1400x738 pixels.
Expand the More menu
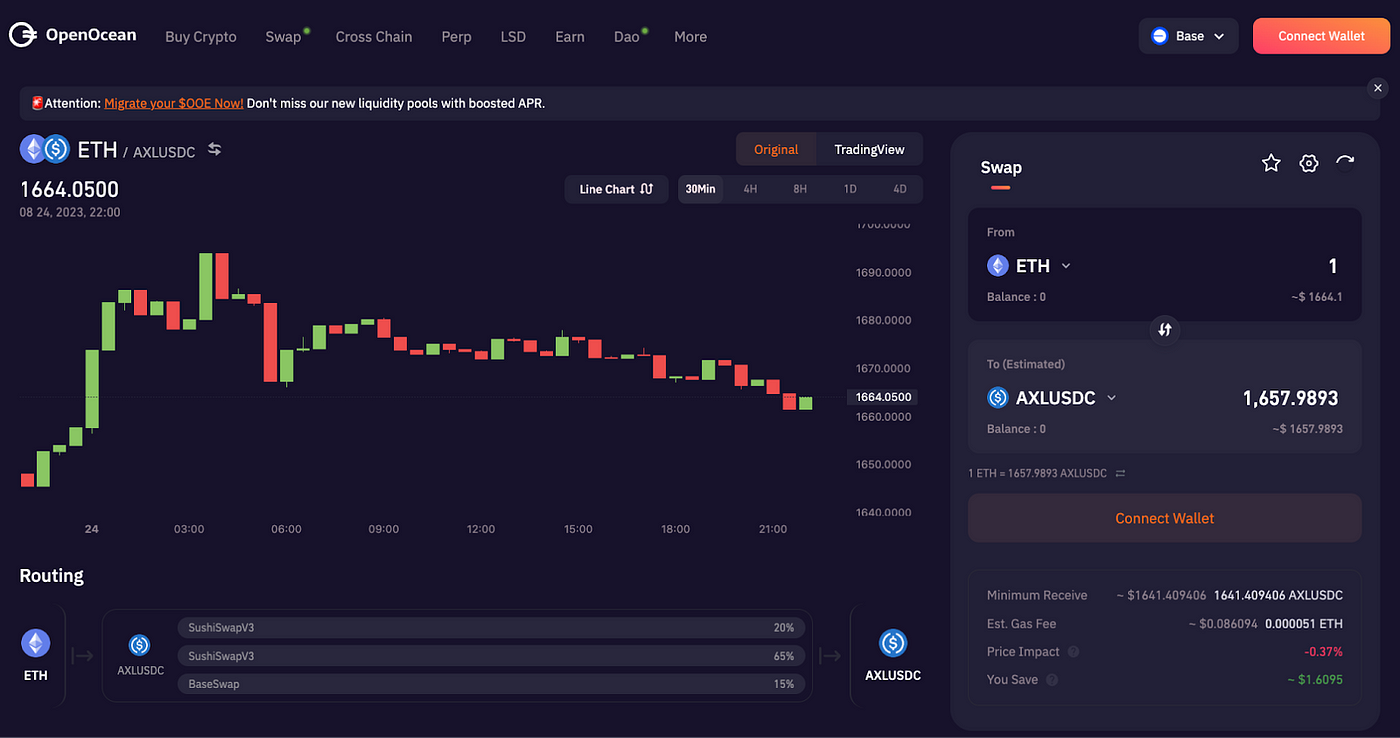click(690, 36)
